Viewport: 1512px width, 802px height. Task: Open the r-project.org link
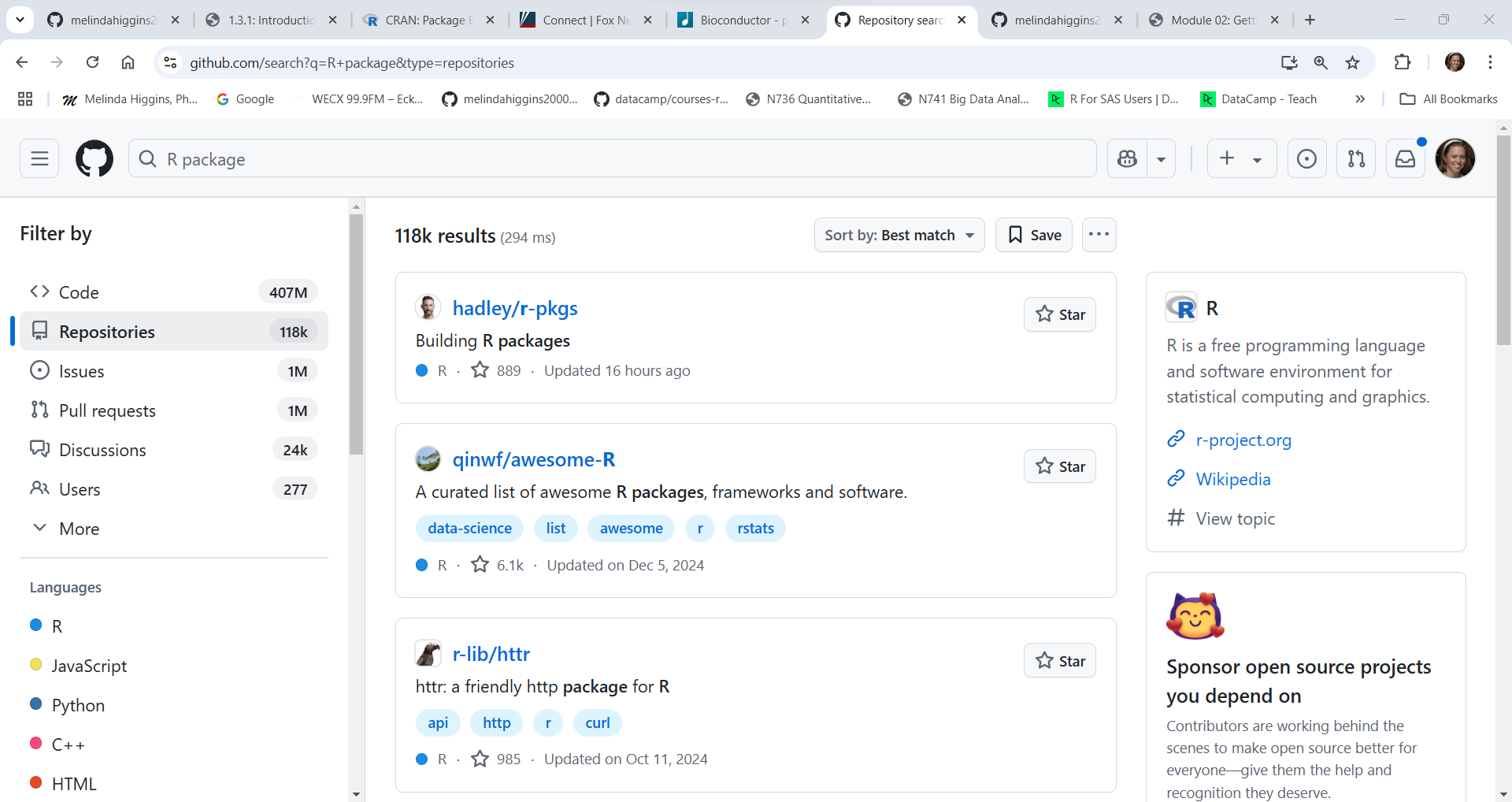click(1243, 440)
